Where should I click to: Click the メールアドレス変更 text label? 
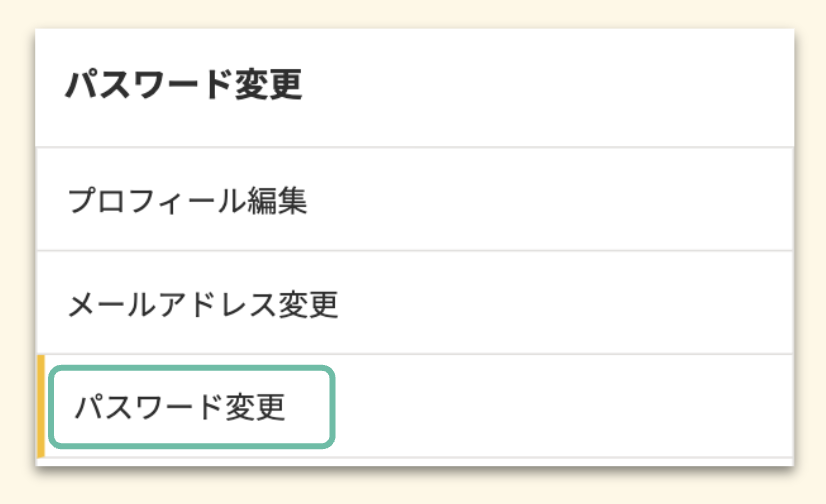[x=203, y=303]
